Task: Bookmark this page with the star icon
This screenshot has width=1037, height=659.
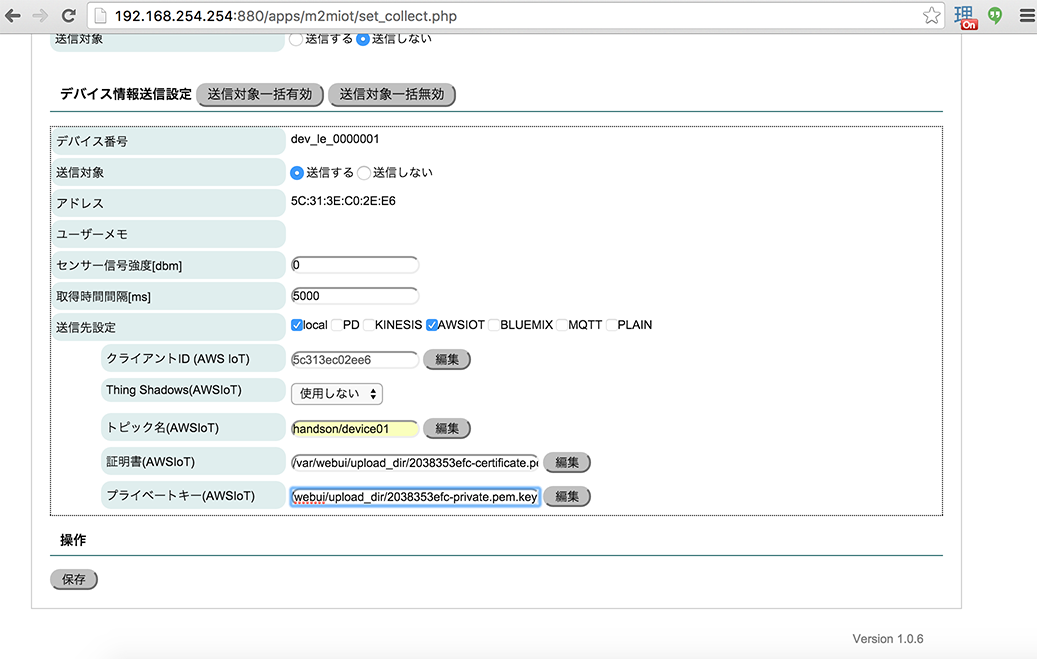Action: tap(931, 15)
